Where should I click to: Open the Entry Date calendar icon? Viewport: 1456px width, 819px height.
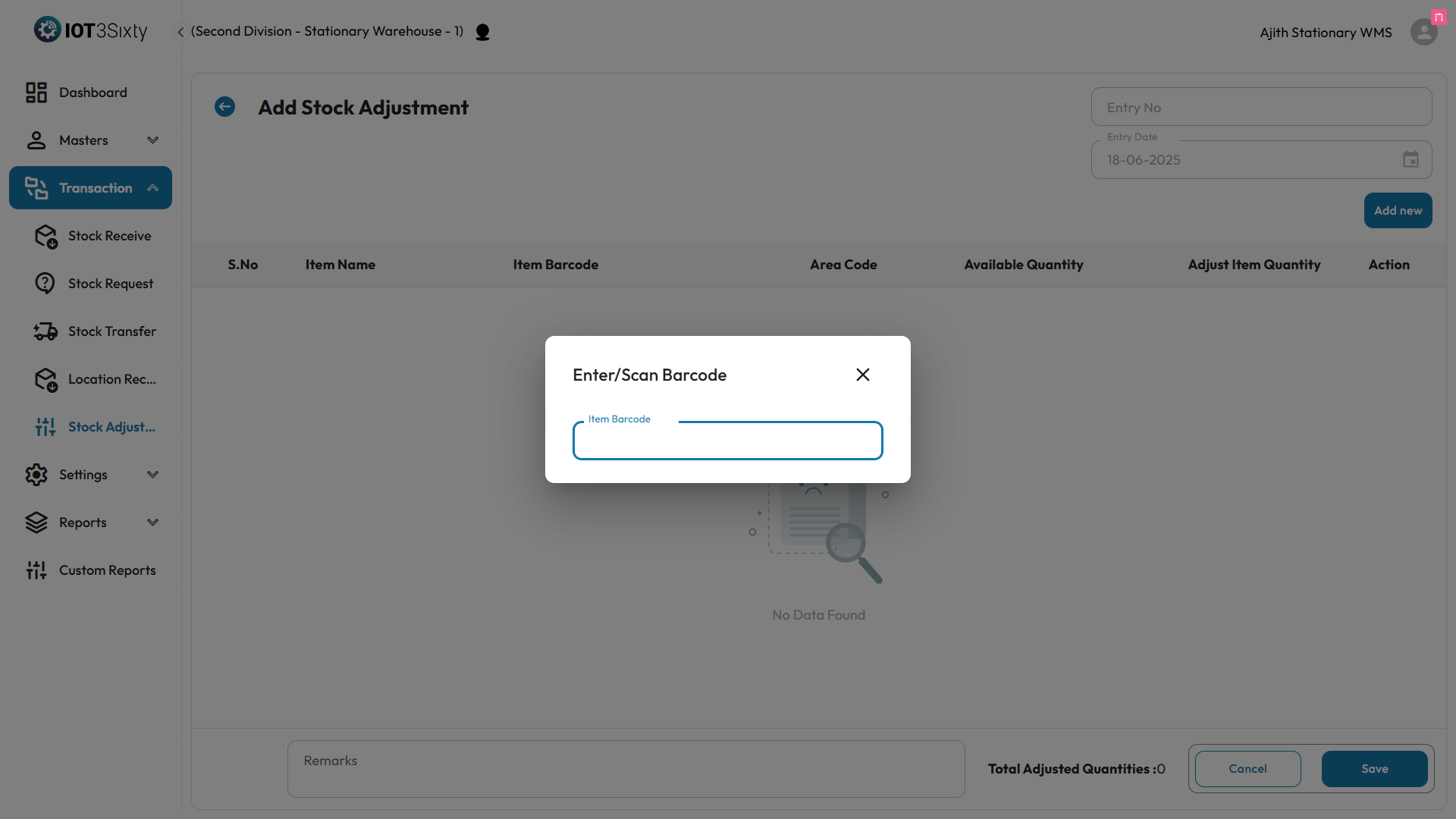click(1410, 160)
